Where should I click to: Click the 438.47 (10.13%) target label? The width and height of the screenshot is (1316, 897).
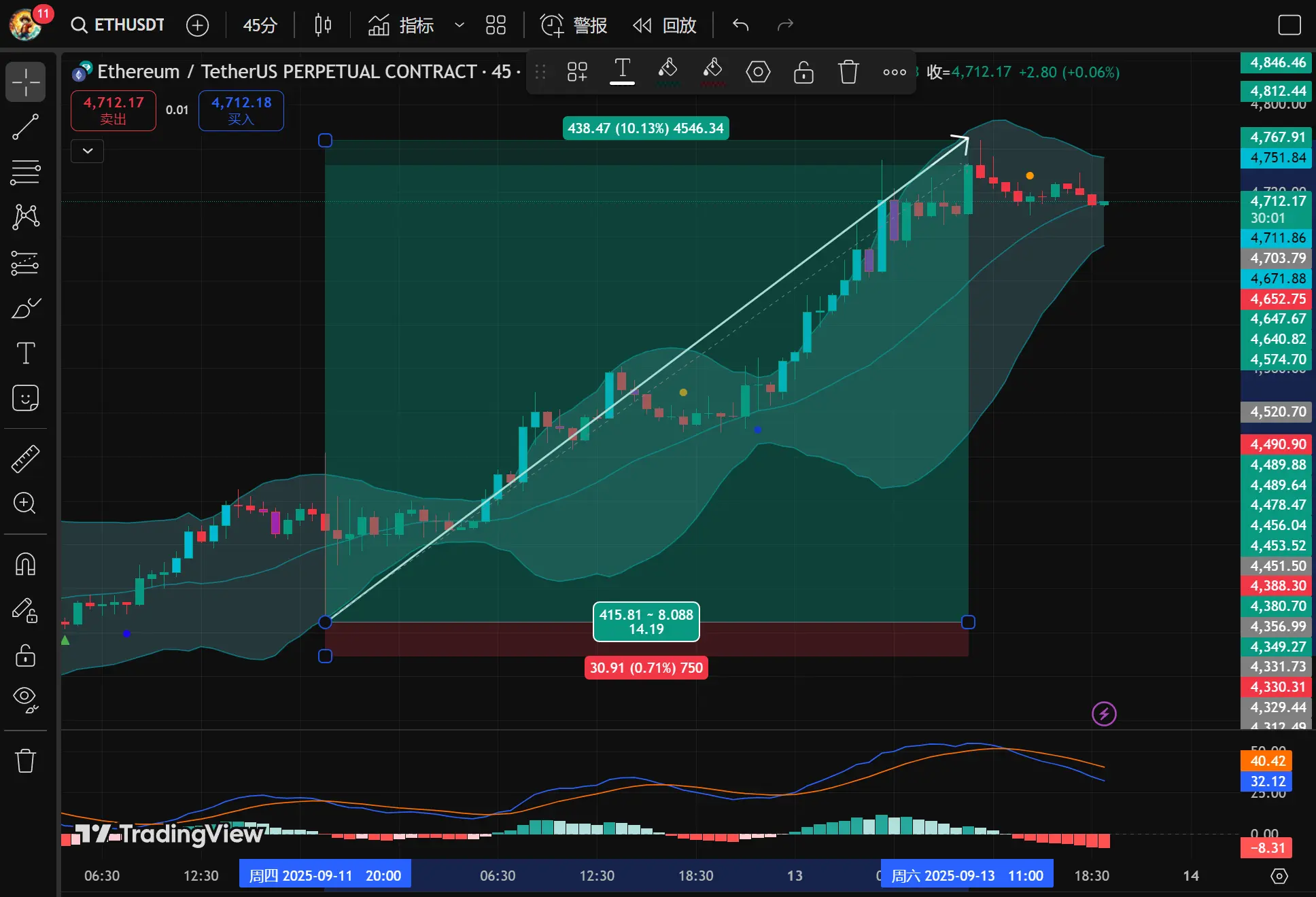646,128
